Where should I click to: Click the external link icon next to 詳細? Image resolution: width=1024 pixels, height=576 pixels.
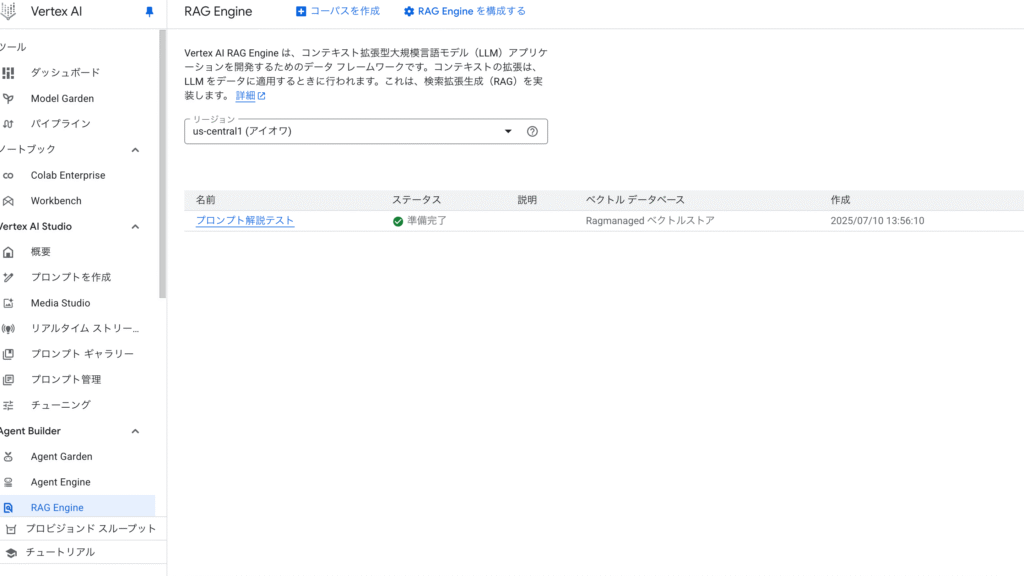[x=261, y=96]
